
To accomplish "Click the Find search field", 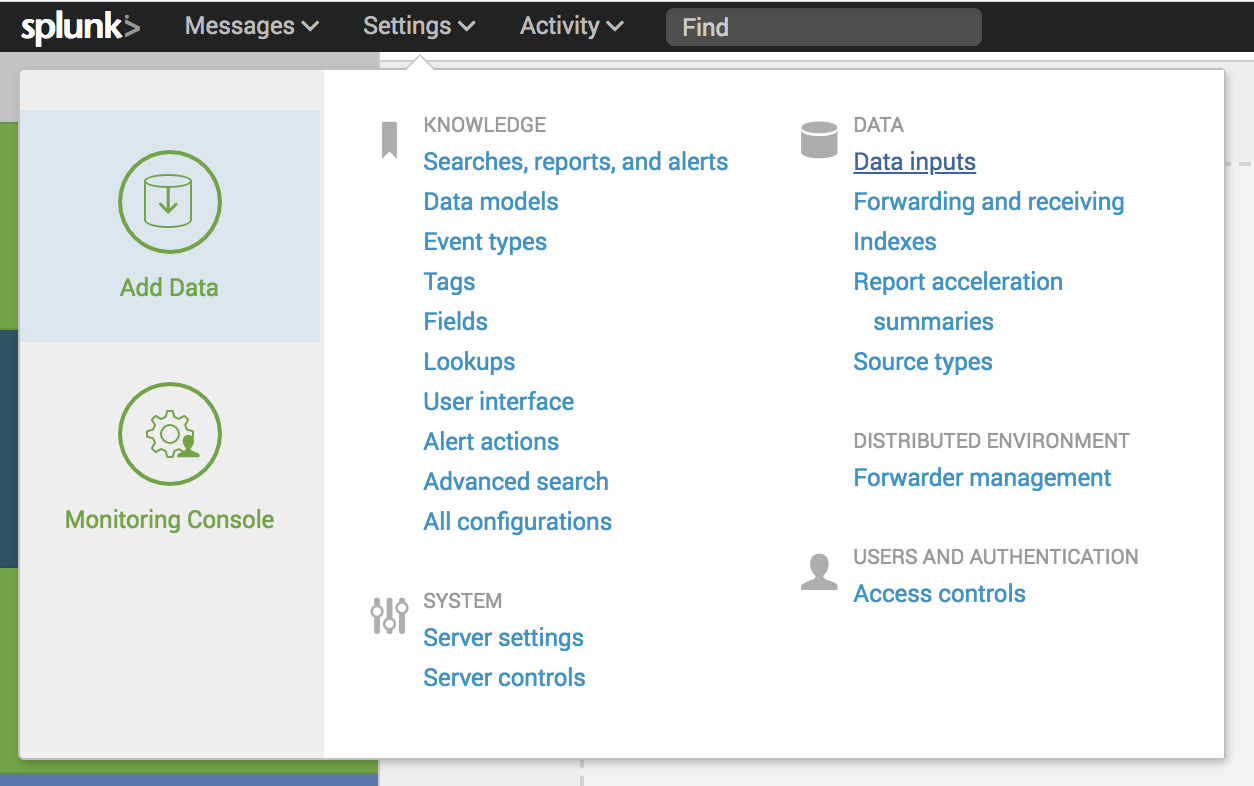I will (x=823, y=27).
